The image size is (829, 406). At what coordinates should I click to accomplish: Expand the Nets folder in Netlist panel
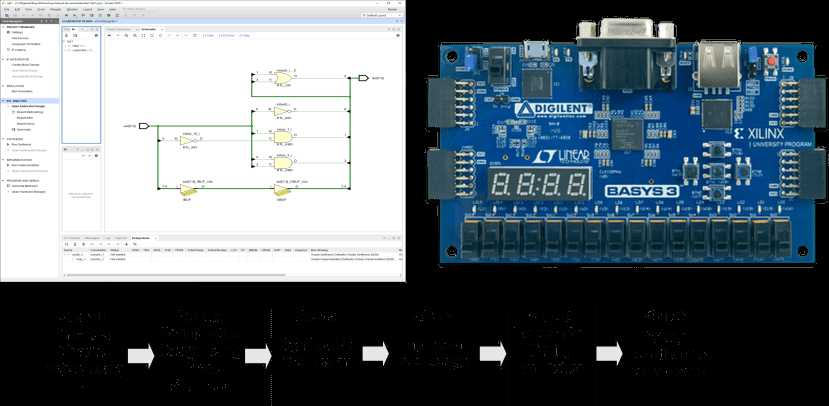[x=67, y=46]
